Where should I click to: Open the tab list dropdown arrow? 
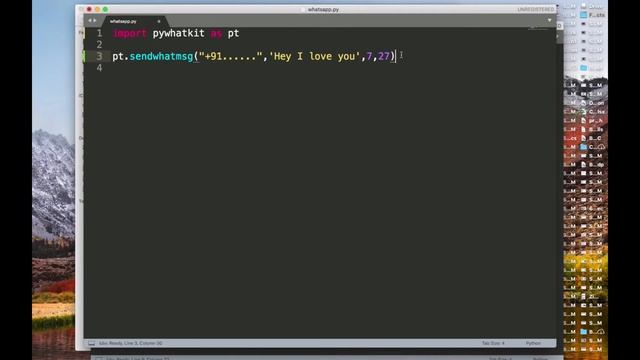pyautogui.click(x=549, y=20)
